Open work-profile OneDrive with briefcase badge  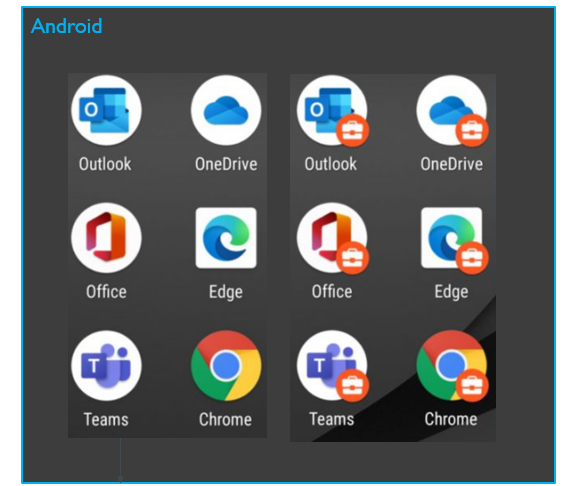[x=452, y=110]
